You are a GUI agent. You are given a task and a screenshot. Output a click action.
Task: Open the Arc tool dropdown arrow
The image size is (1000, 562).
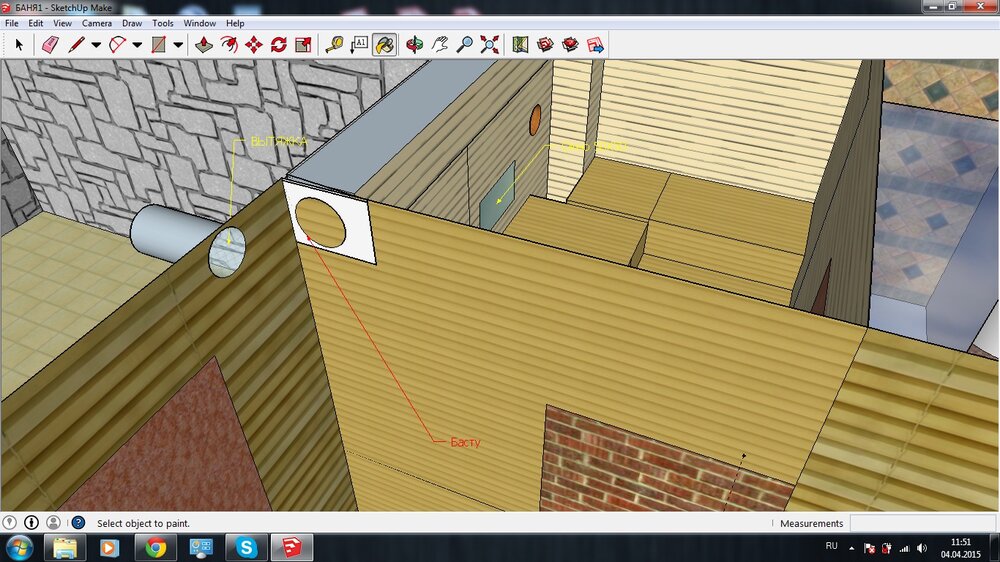click(137, 44)
